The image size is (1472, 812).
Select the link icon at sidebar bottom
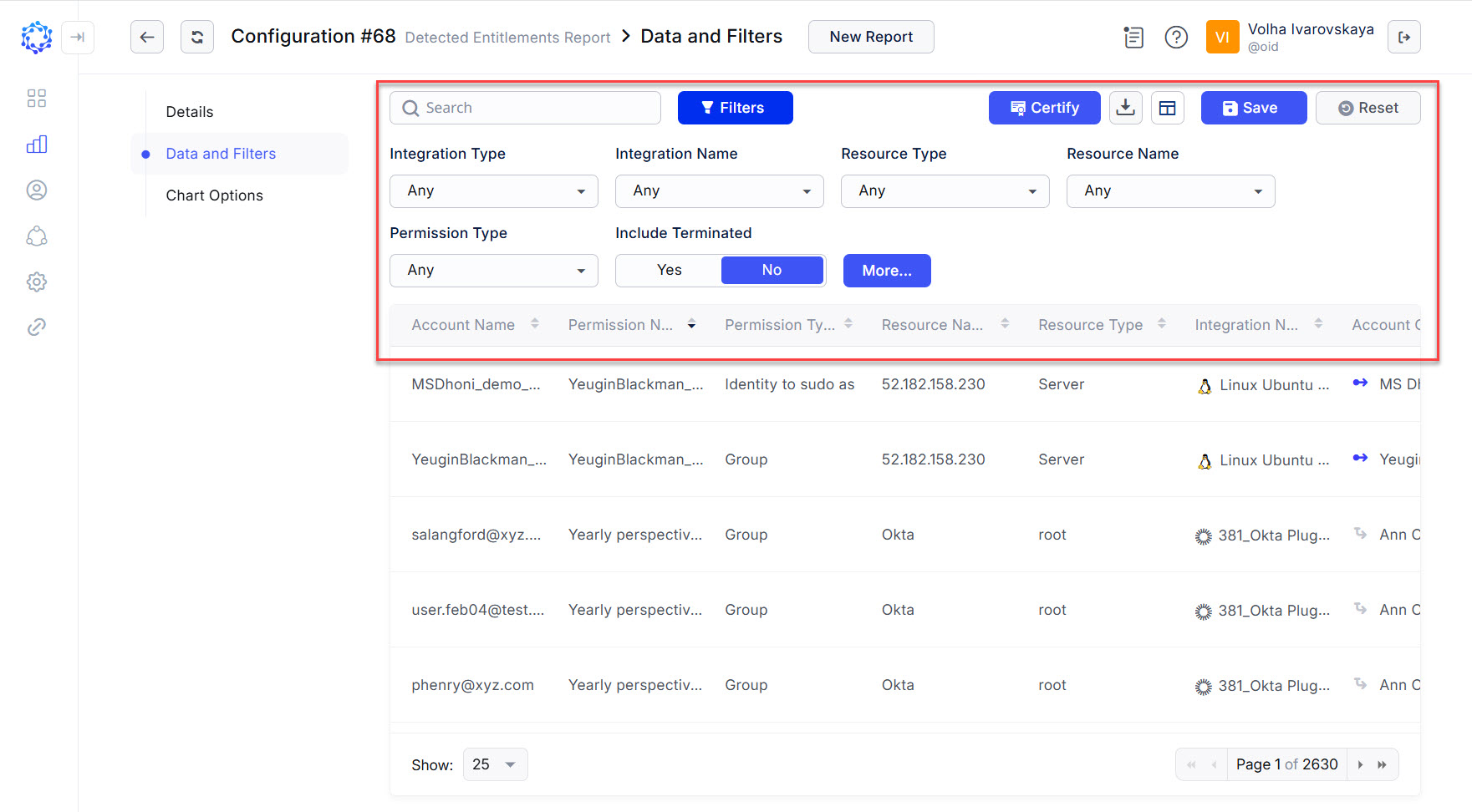pyautogui.click(x=36, y=327)
